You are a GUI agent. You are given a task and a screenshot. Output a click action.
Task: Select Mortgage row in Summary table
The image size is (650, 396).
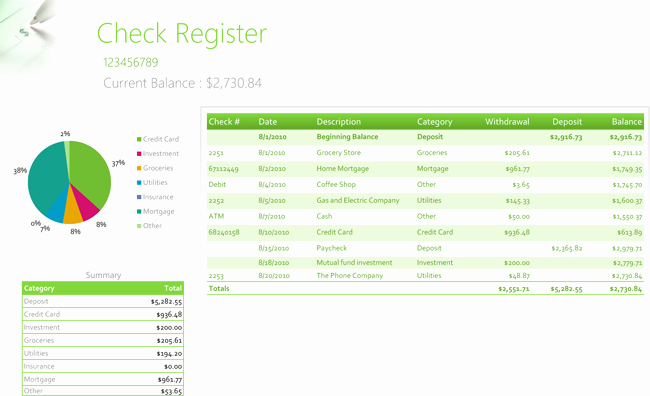tap(103, 379)
